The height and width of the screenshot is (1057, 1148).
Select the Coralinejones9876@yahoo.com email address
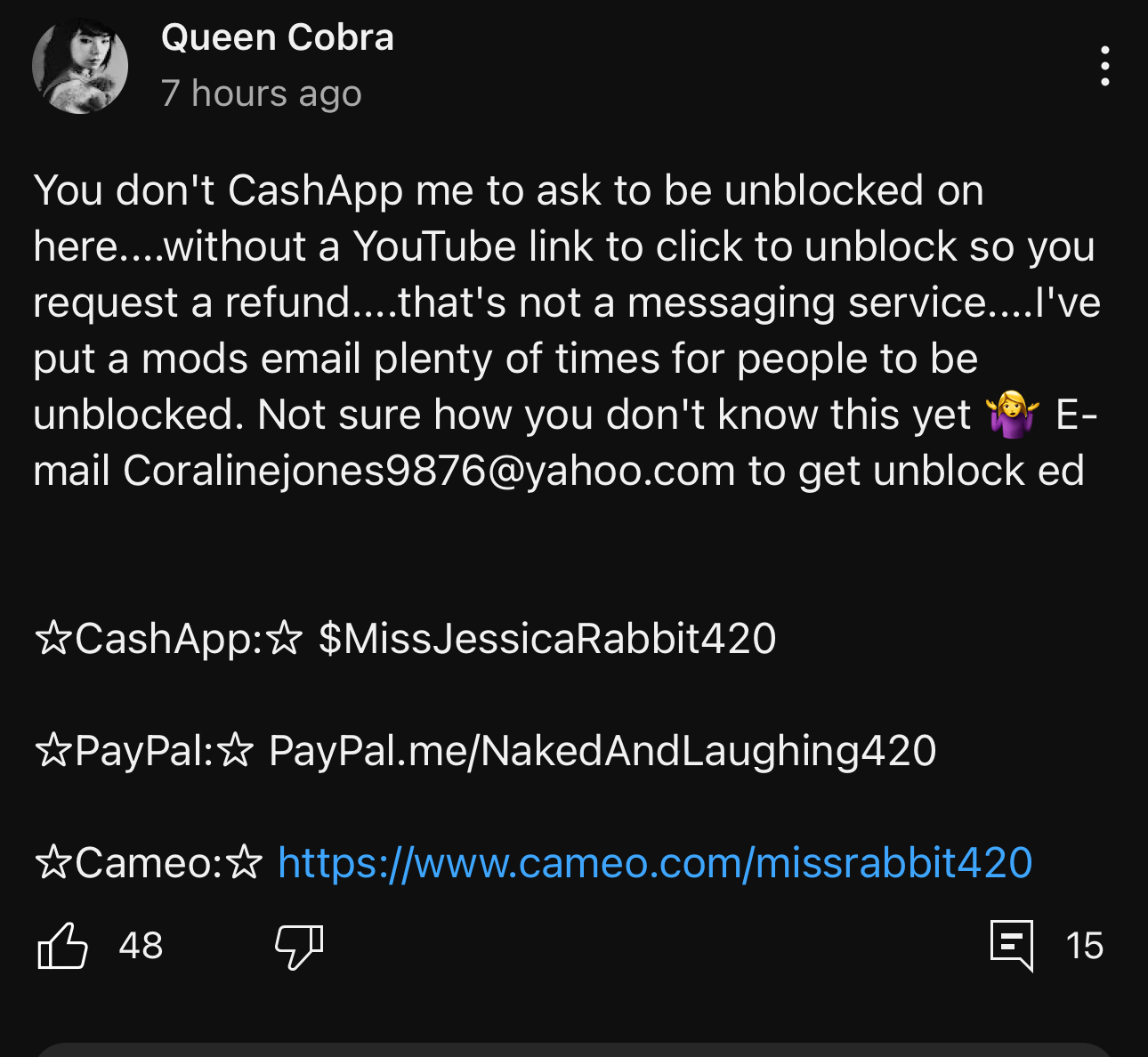tap(429, 471)
